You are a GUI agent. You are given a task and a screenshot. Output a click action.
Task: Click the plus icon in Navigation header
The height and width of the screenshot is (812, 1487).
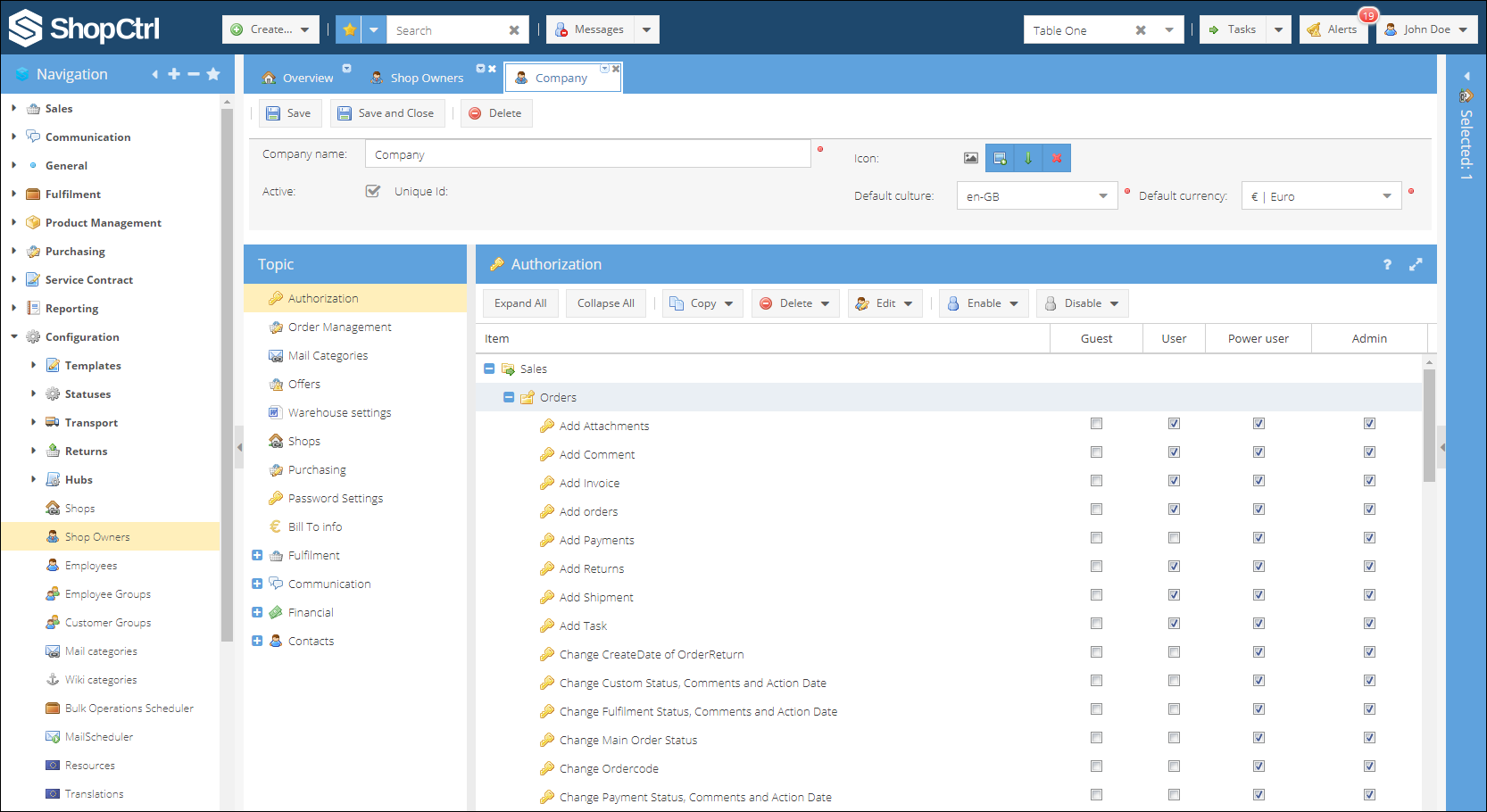pyautogui.click(x=174, y=74)
